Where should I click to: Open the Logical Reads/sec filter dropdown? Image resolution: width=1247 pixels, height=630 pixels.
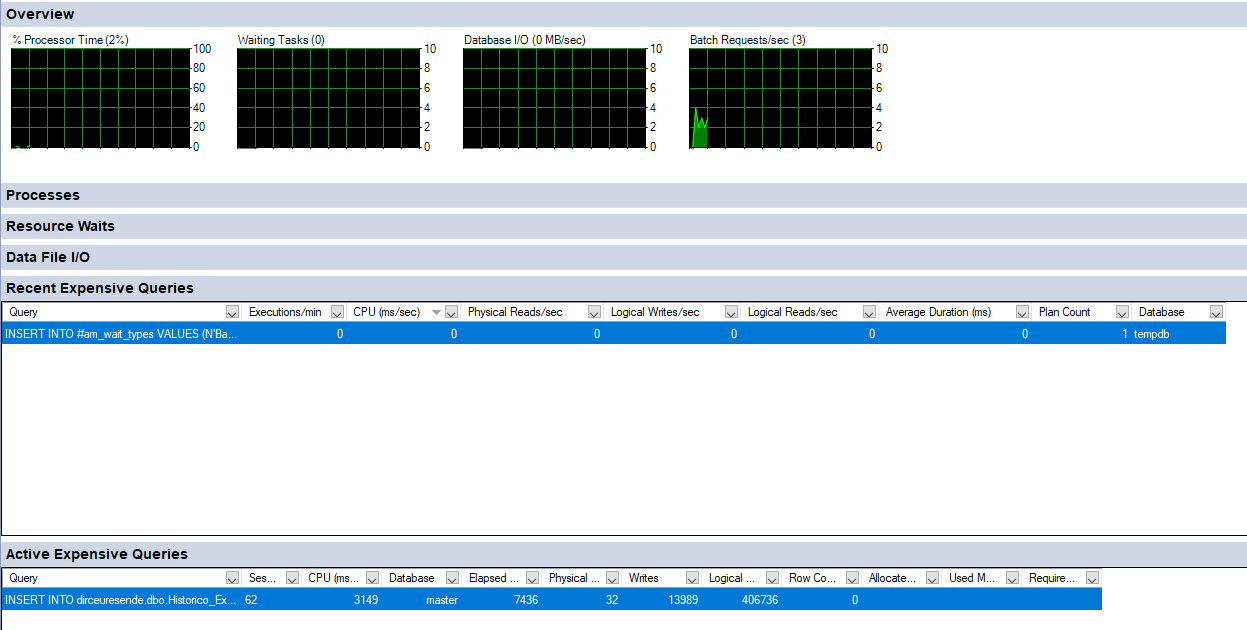869,312
